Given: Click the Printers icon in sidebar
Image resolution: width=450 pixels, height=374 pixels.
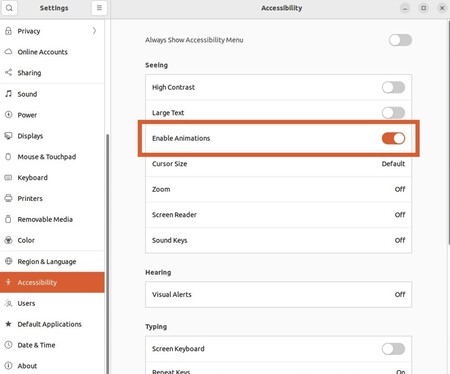Looking at the screenshot, I should click(x=8, y=198).
